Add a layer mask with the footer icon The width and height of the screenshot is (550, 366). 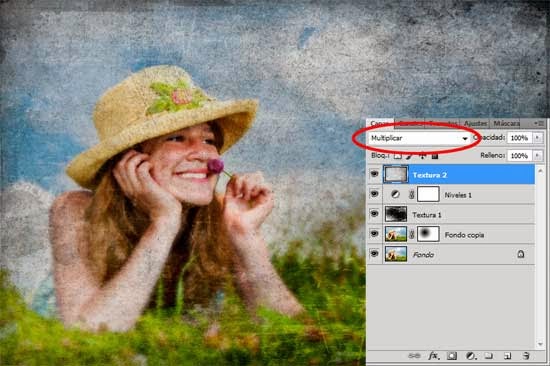(452, 356)
